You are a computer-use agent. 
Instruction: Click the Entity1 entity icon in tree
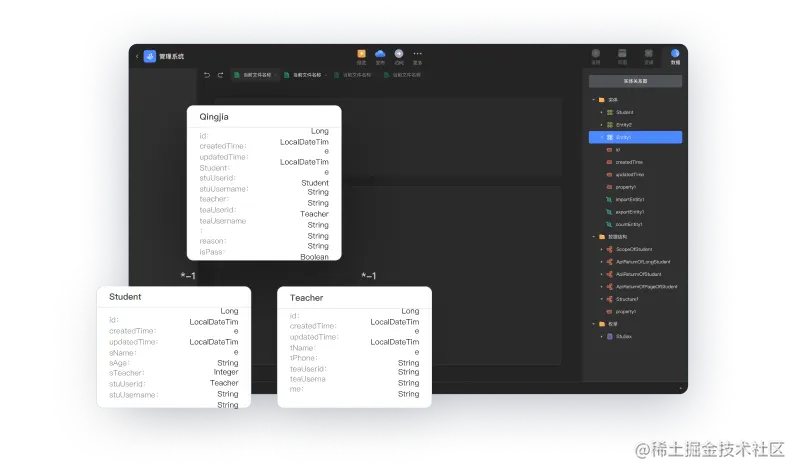(610, 137)
